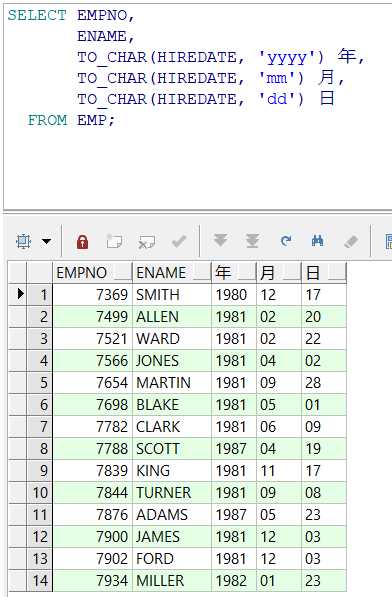Viewport: 392px width, 597px height.
Task: Click cell containing WARD
Action: point(172,339)
